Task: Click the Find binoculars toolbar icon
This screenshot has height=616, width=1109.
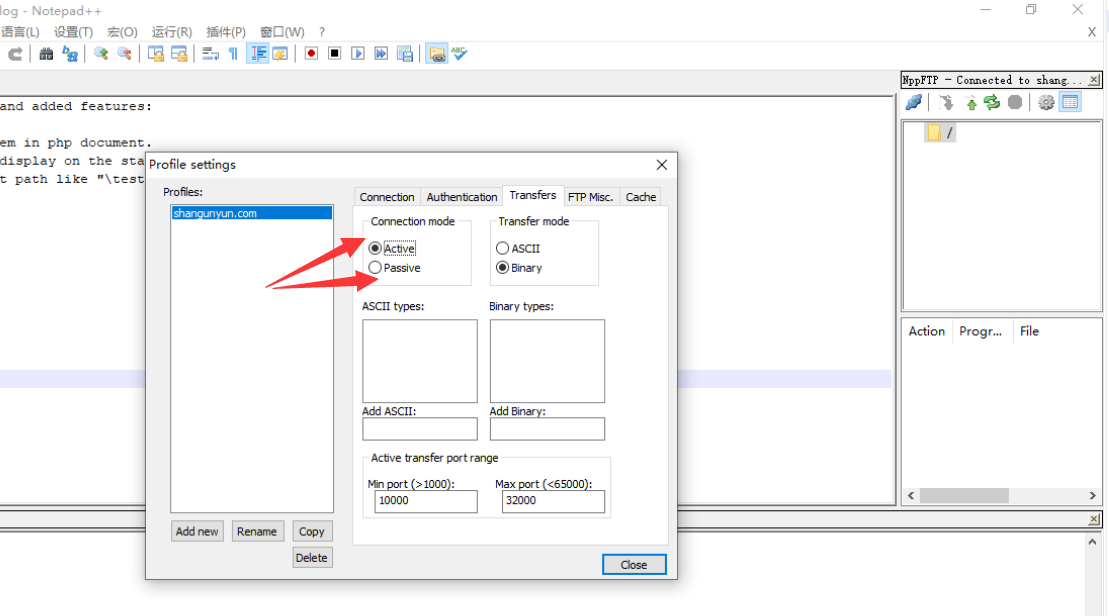Action: point(46,54)
